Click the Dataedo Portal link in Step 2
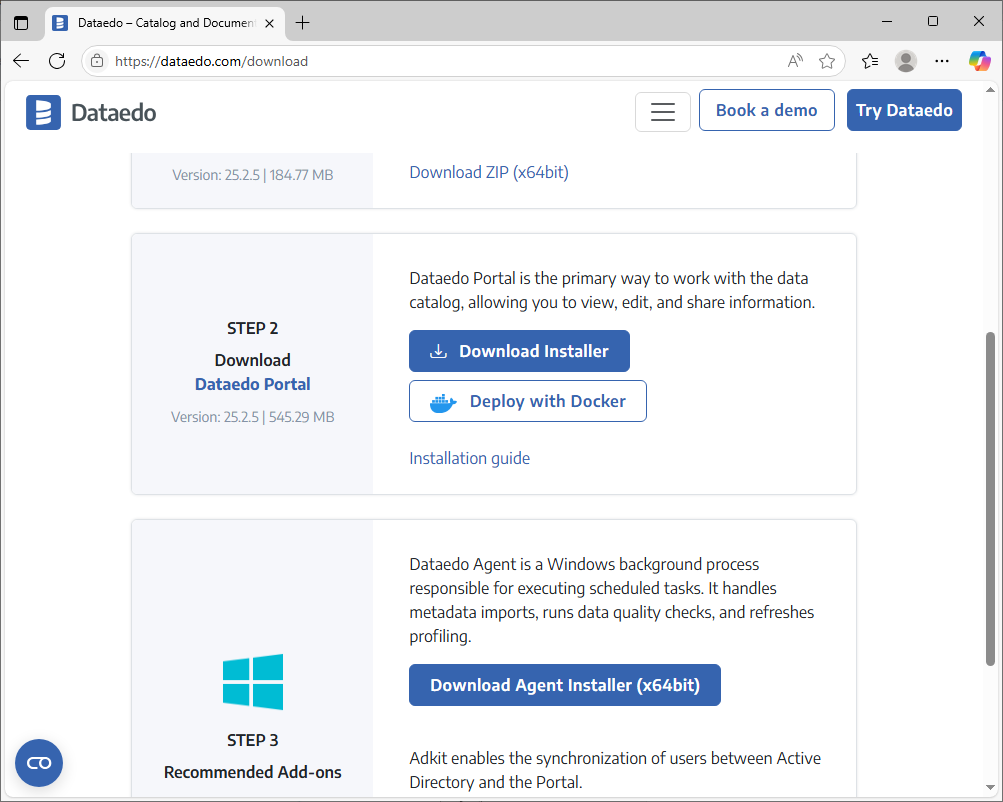The image size is (1003, 802). click(x=253, y=384)
